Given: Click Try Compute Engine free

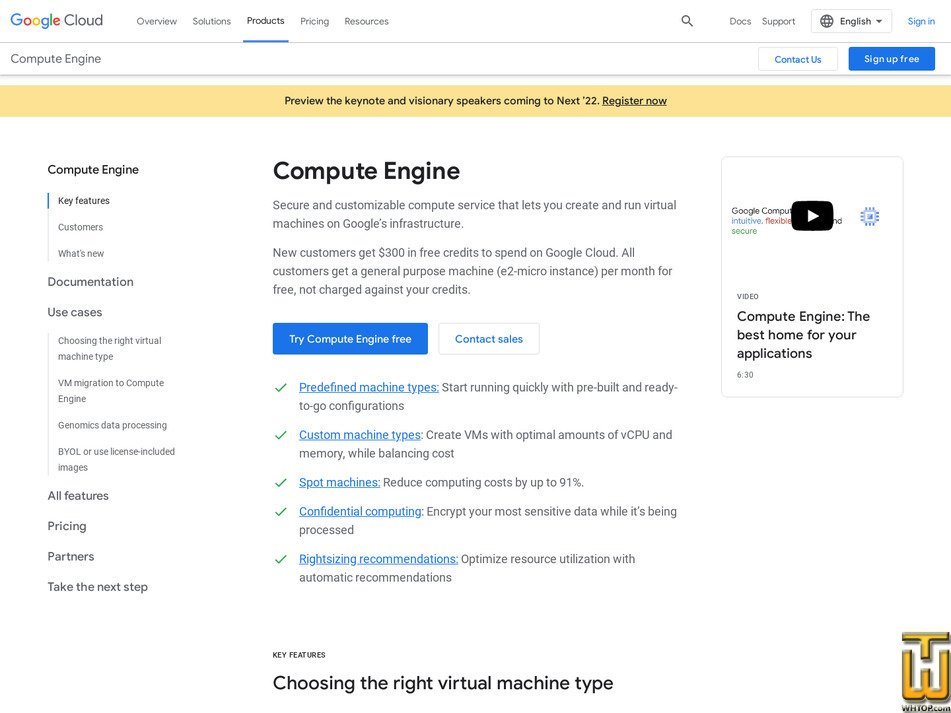Looking at the screenshot, I should coord(350,339).
